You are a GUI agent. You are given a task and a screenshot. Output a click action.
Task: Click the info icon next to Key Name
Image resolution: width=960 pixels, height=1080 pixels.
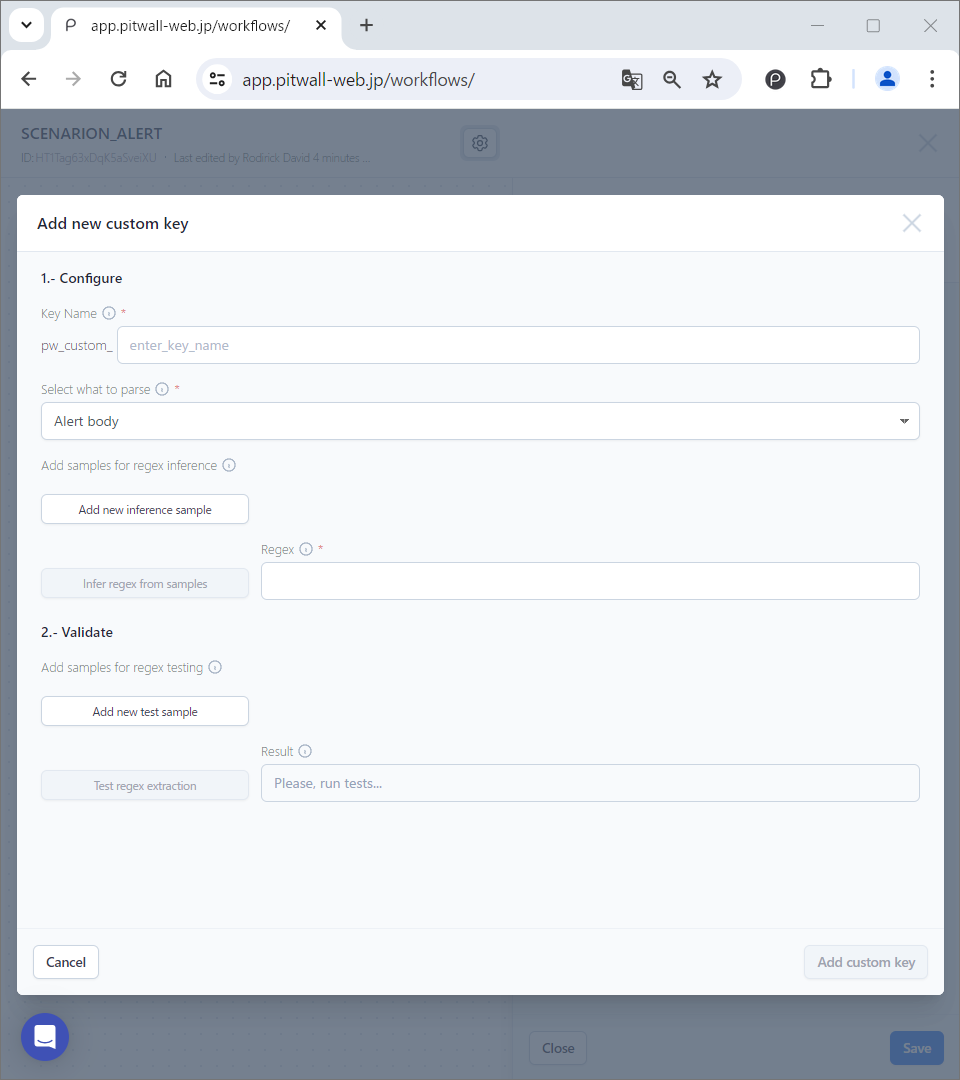108,313
